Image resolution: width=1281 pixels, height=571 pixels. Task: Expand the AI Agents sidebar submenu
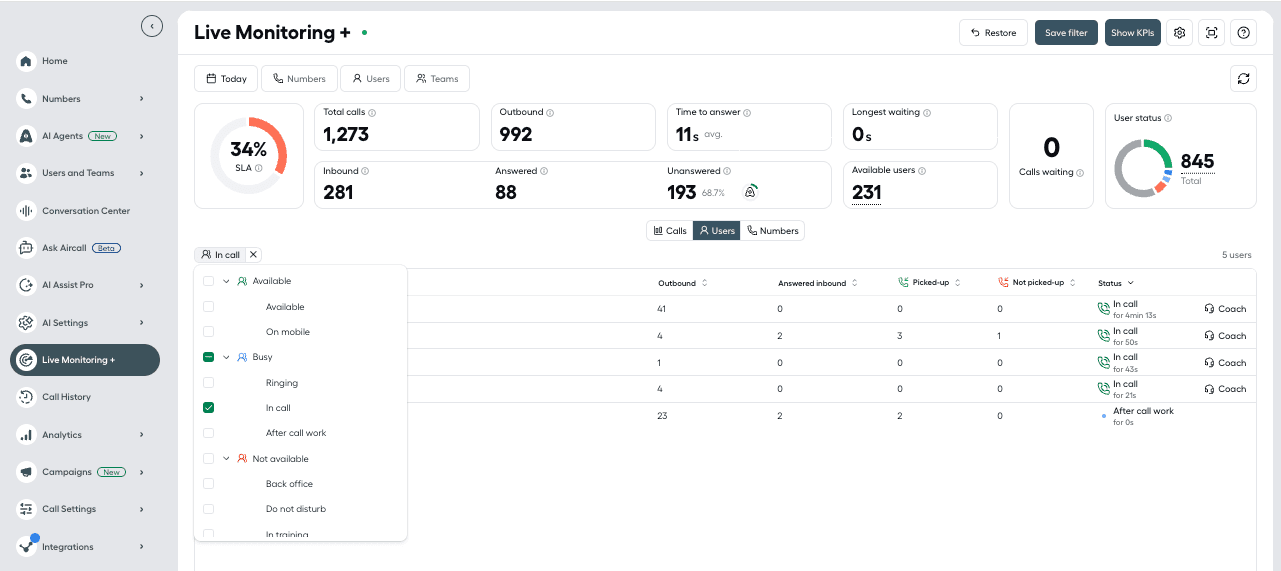(x=142, y=136)
